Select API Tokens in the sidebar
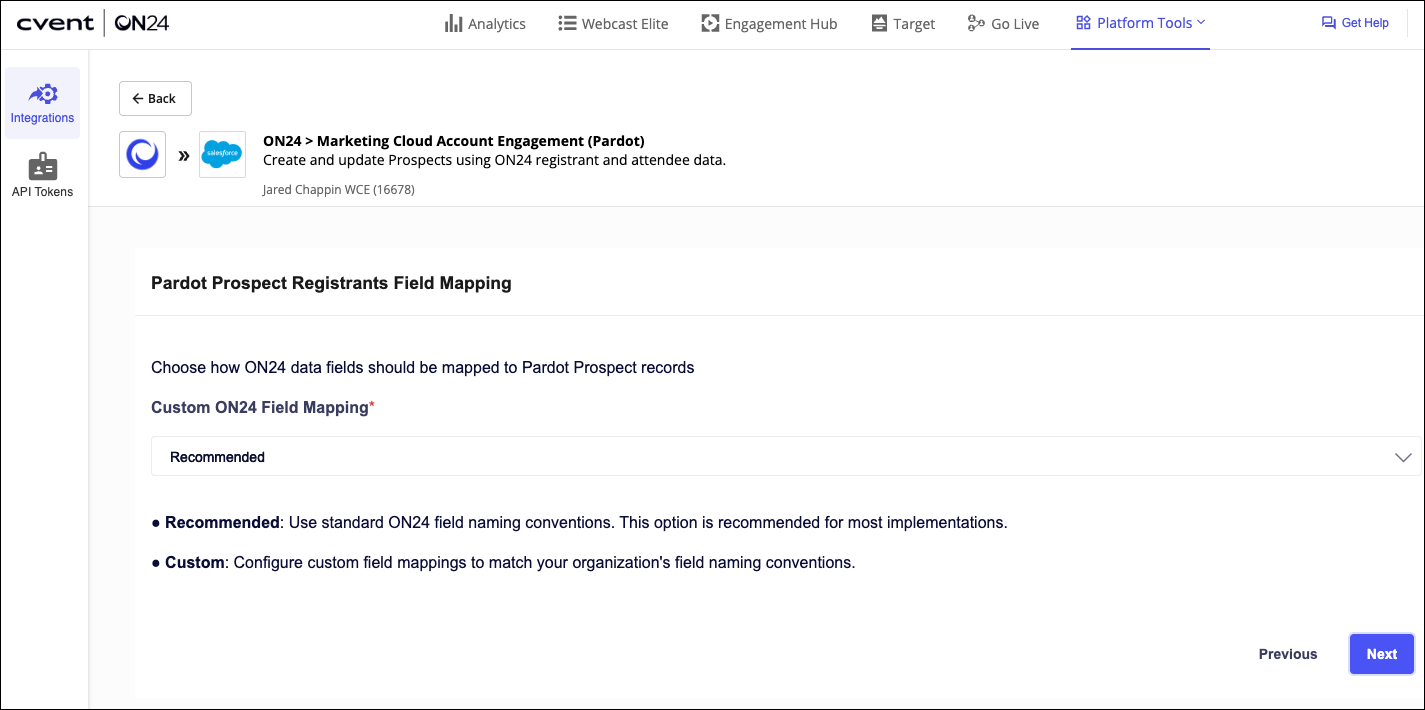 click(x=42, y=176)
